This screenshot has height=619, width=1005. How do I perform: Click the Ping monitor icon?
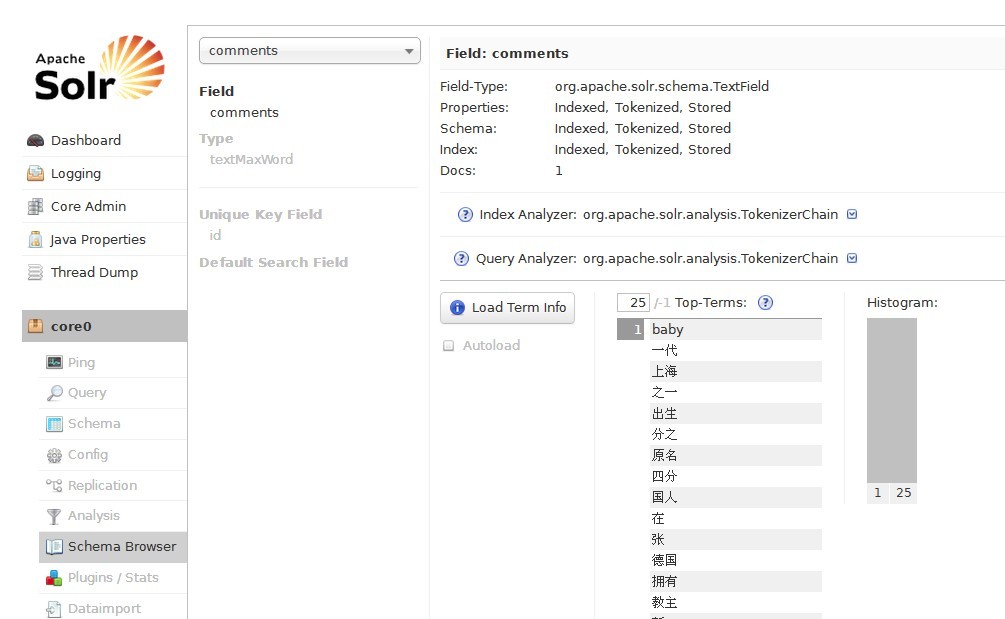coord(54,362)
